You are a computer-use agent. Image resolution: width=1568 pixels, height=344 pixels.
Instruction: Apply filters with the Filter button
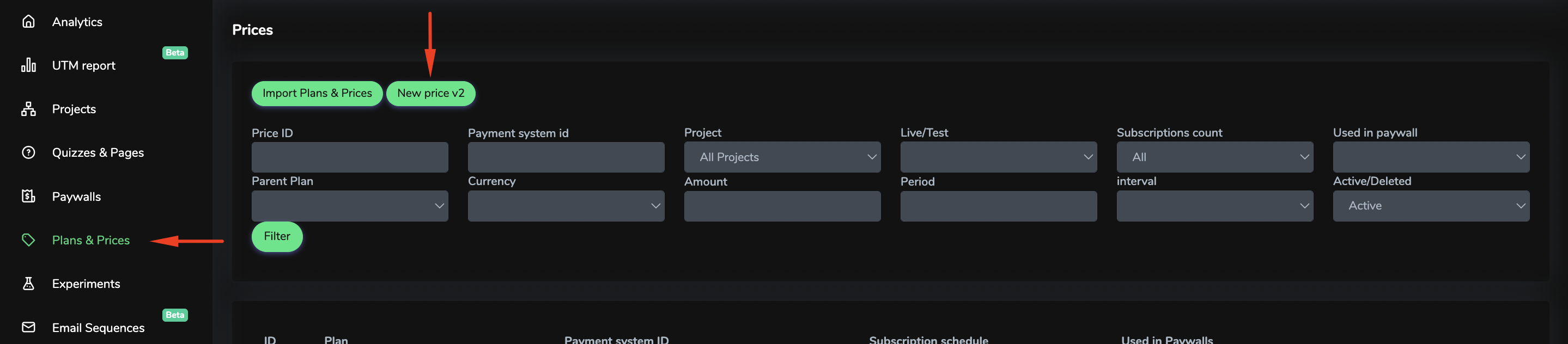click(x=277, y=236)
